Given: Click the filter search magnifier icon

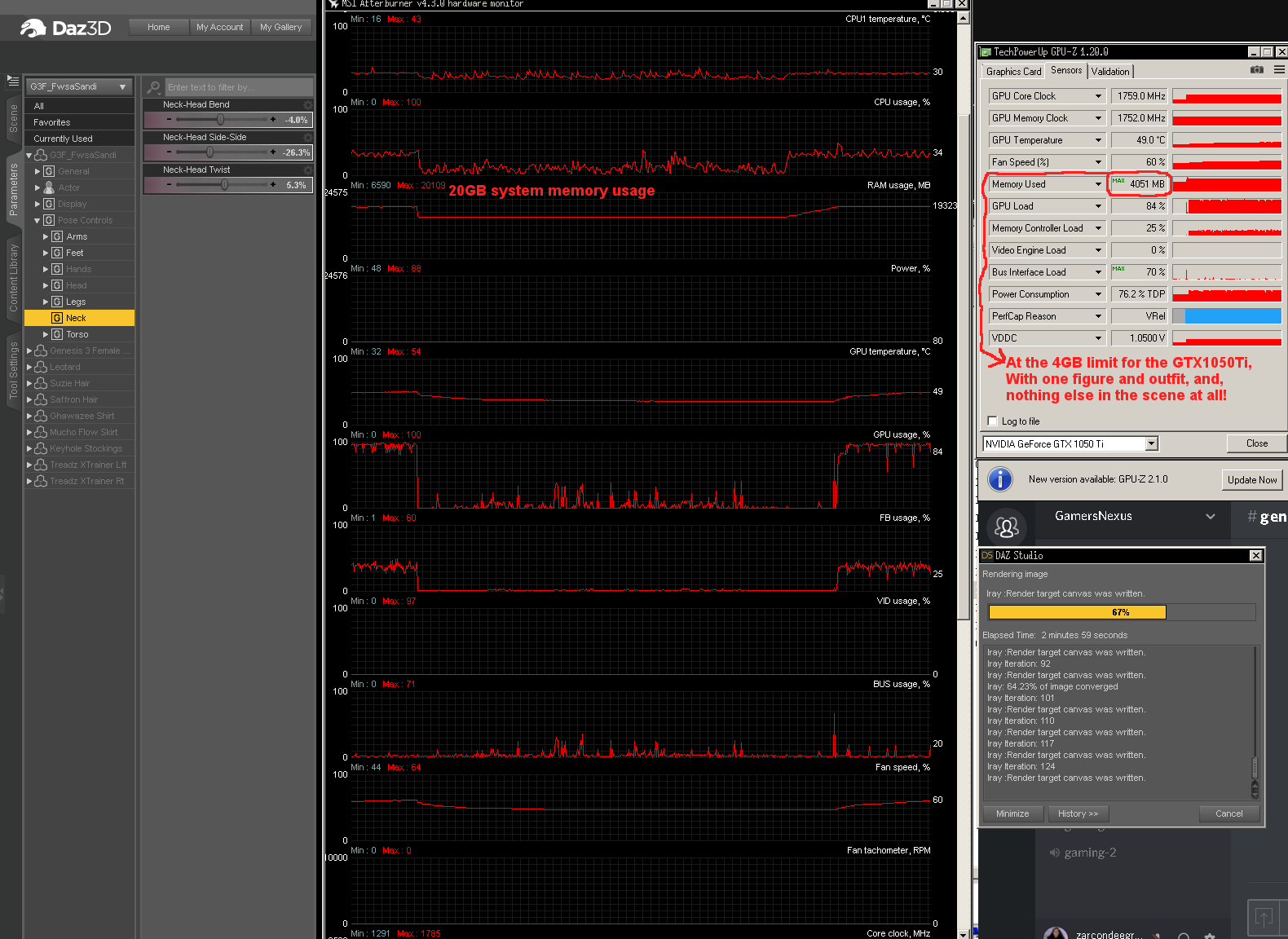Looking at the screenshot, I should click(x=153, y=86).
